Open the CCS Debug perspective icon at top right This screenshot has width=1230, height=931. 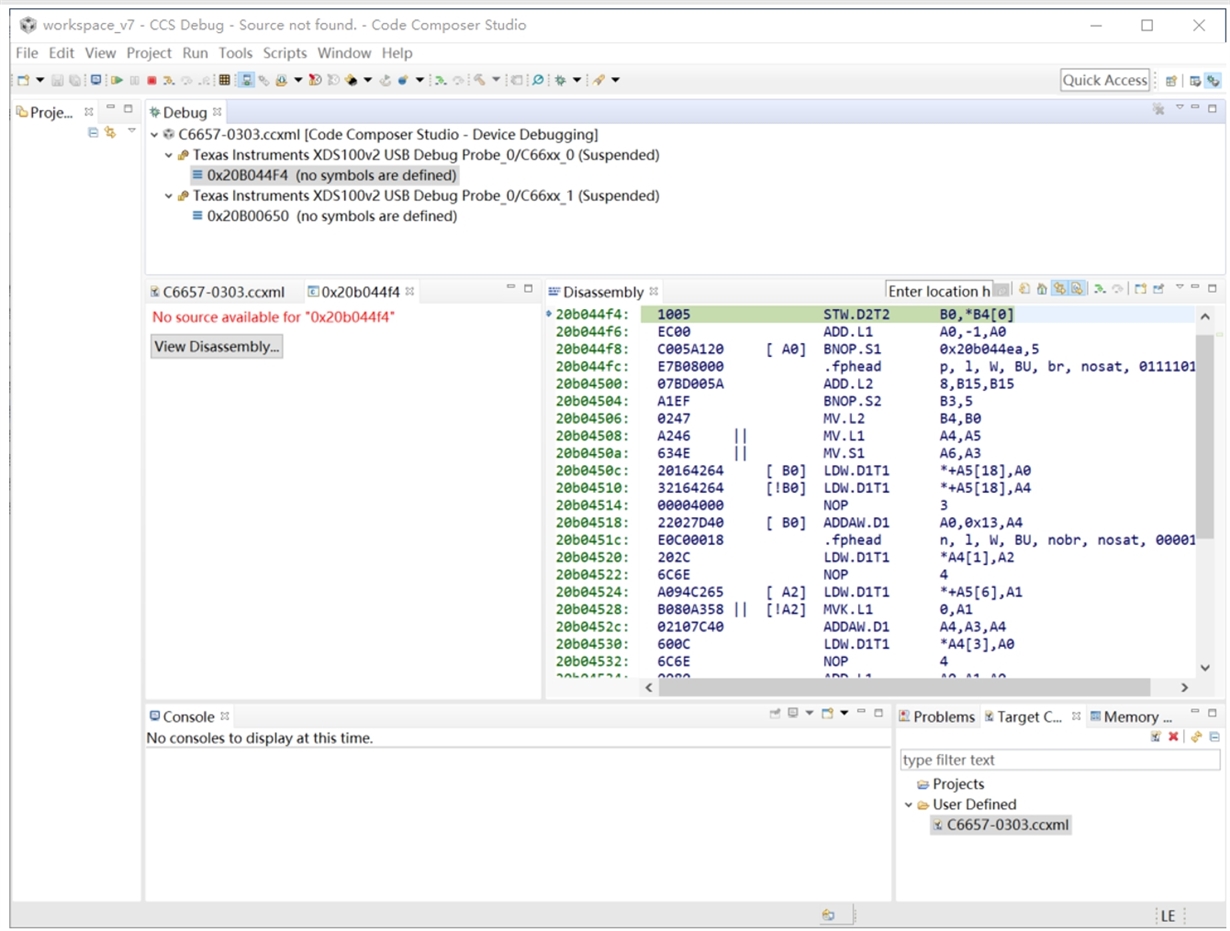1213,81
